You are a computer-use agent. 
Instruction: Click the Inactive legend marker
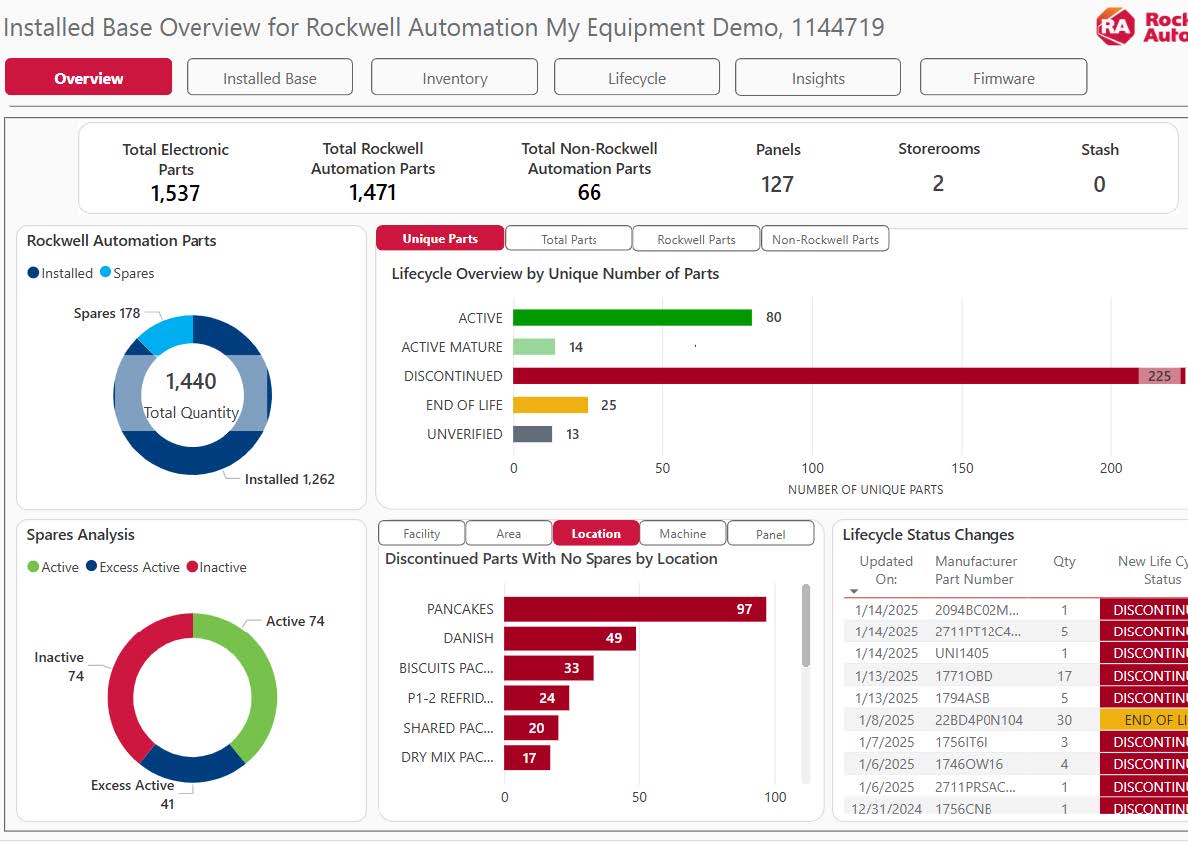[x=192, y=567]
